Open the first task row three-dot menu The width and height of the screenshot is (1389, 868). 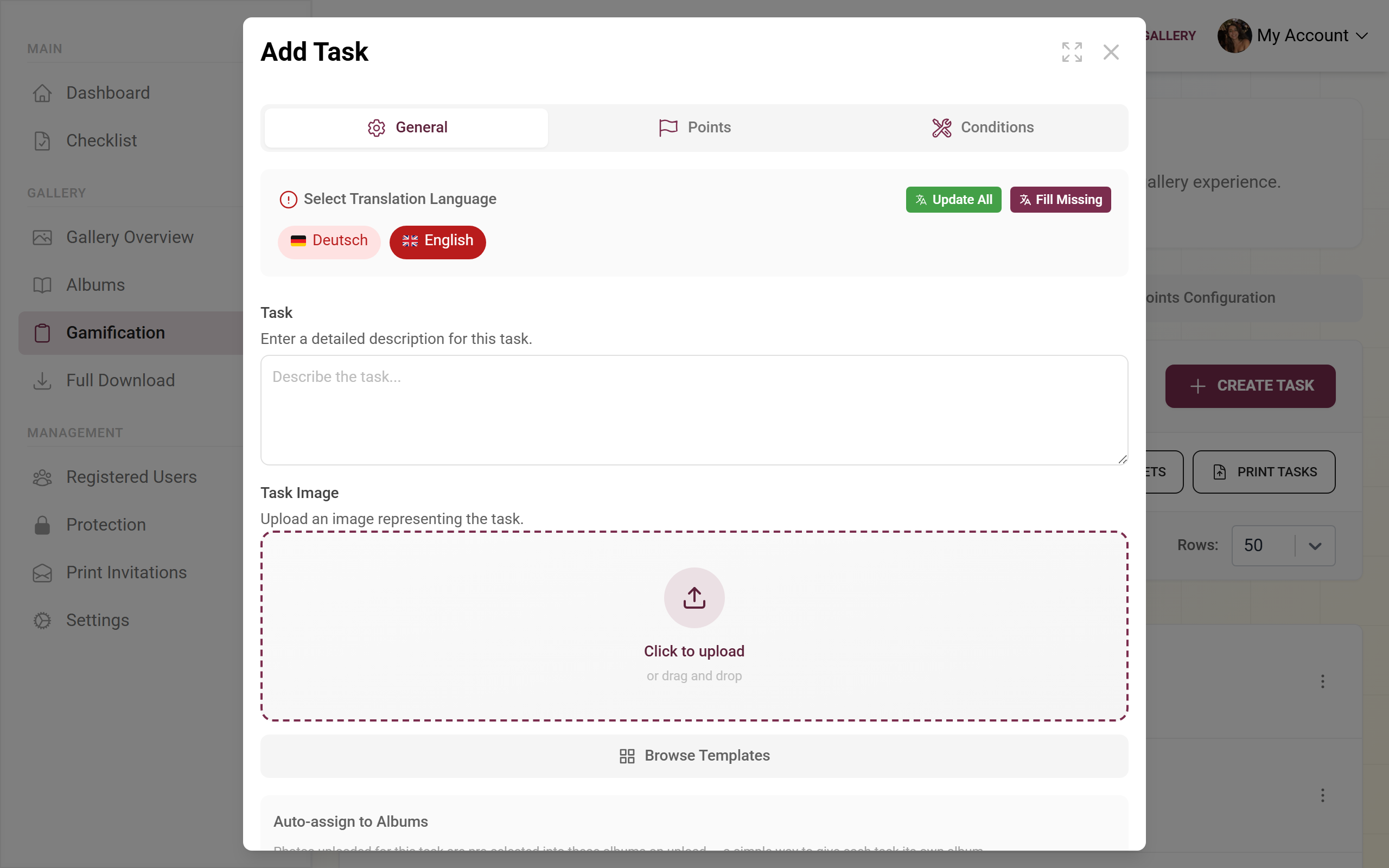[1322, 681]
